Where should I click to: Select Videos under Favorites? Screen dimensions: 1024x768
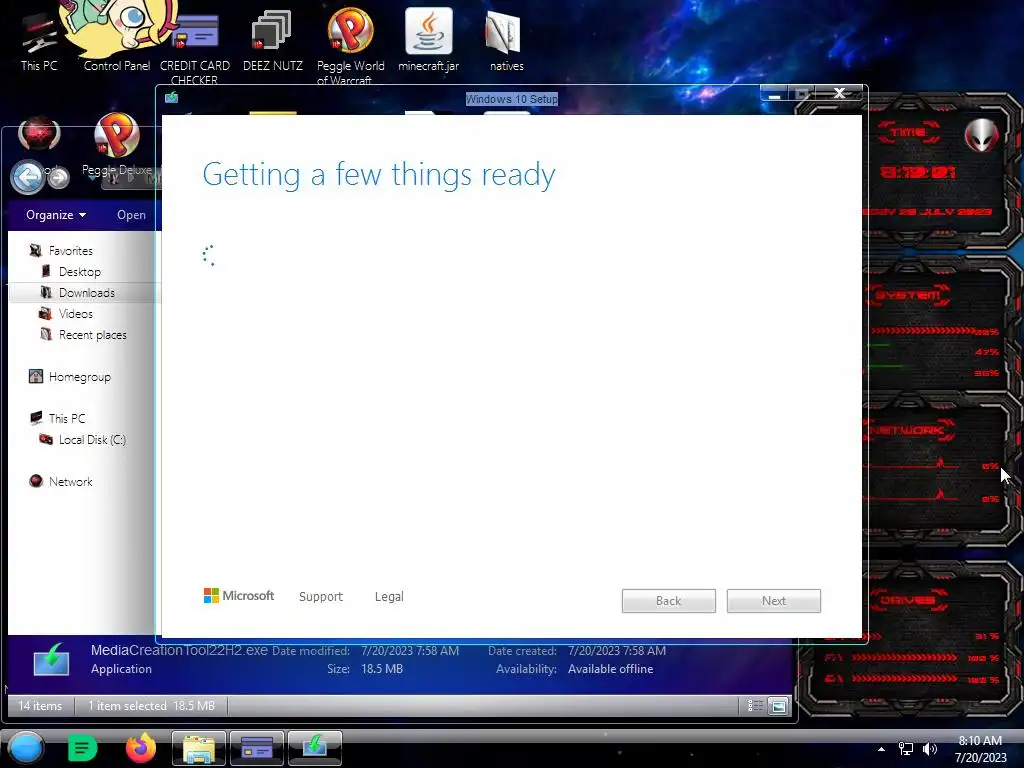pyautogui.click(x=76, y=313)
